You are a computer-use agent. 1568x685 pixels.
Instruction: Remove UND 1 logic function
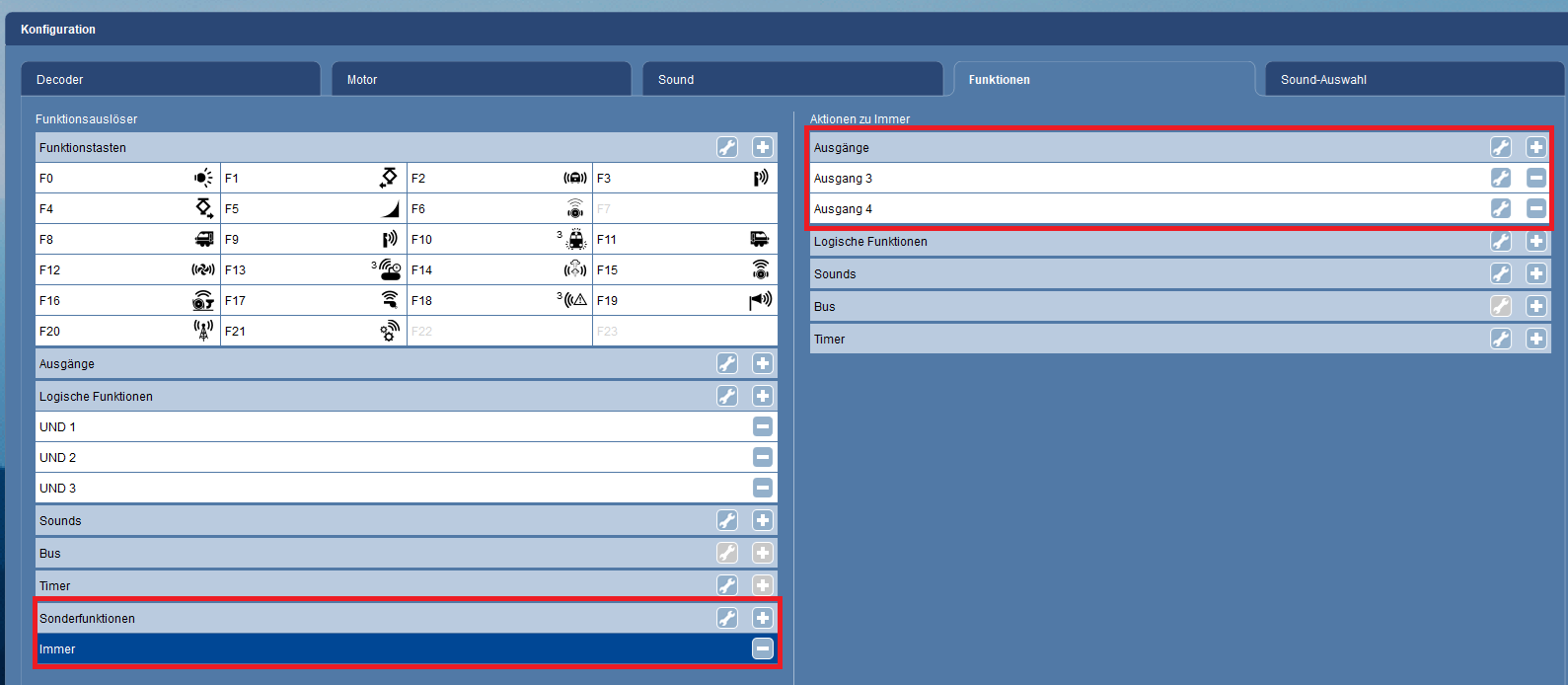[763, 427]
